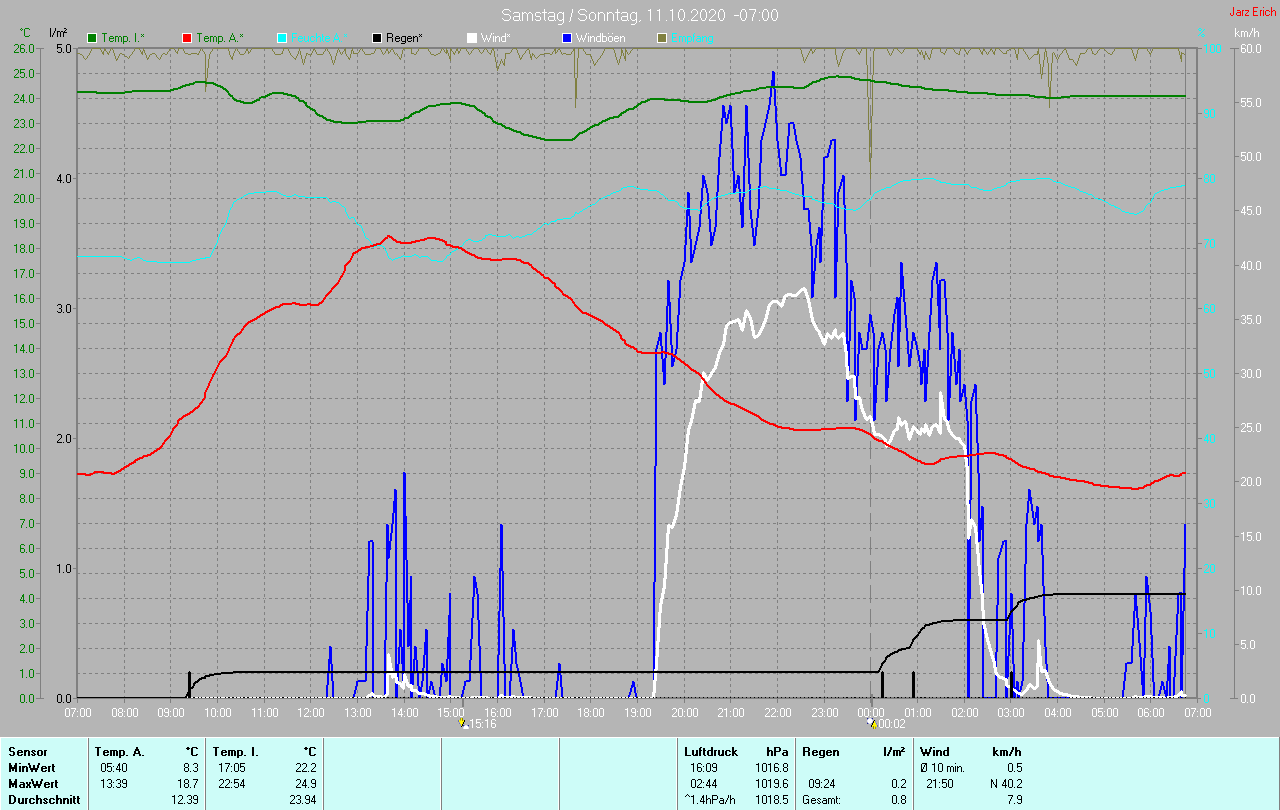Image resolution: width=1280 pixels, height=810 pixels.
Task: Click the outdoor maximum value '18.7'
Action: point(188,784)
